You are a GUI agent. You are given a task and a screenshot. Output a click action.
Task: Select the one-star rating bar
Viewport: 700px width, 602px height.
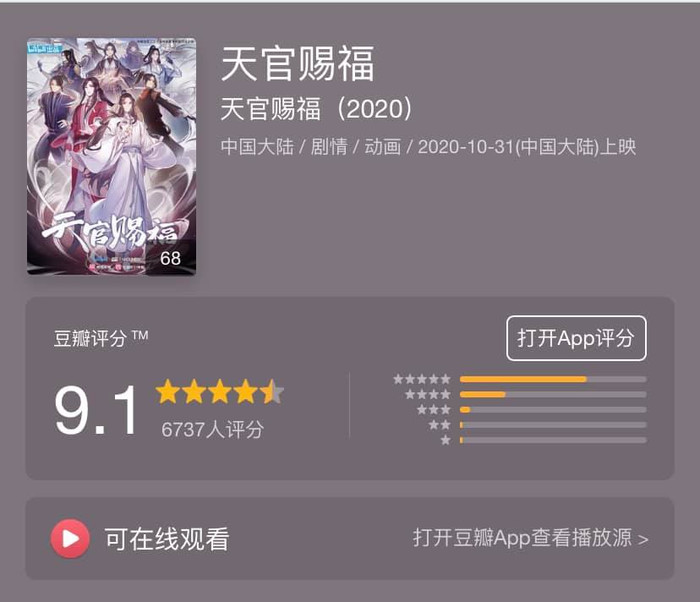553,440
